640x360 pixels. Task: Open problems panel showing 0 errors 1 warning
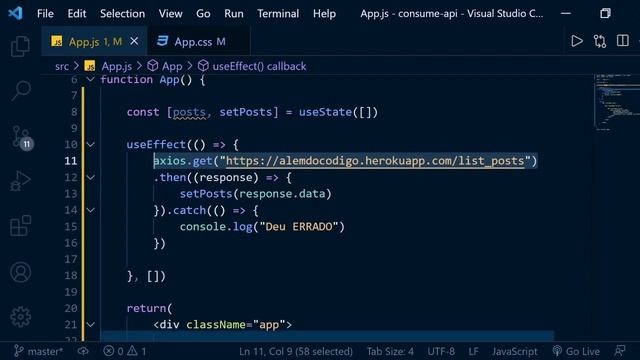coord(125,351)
